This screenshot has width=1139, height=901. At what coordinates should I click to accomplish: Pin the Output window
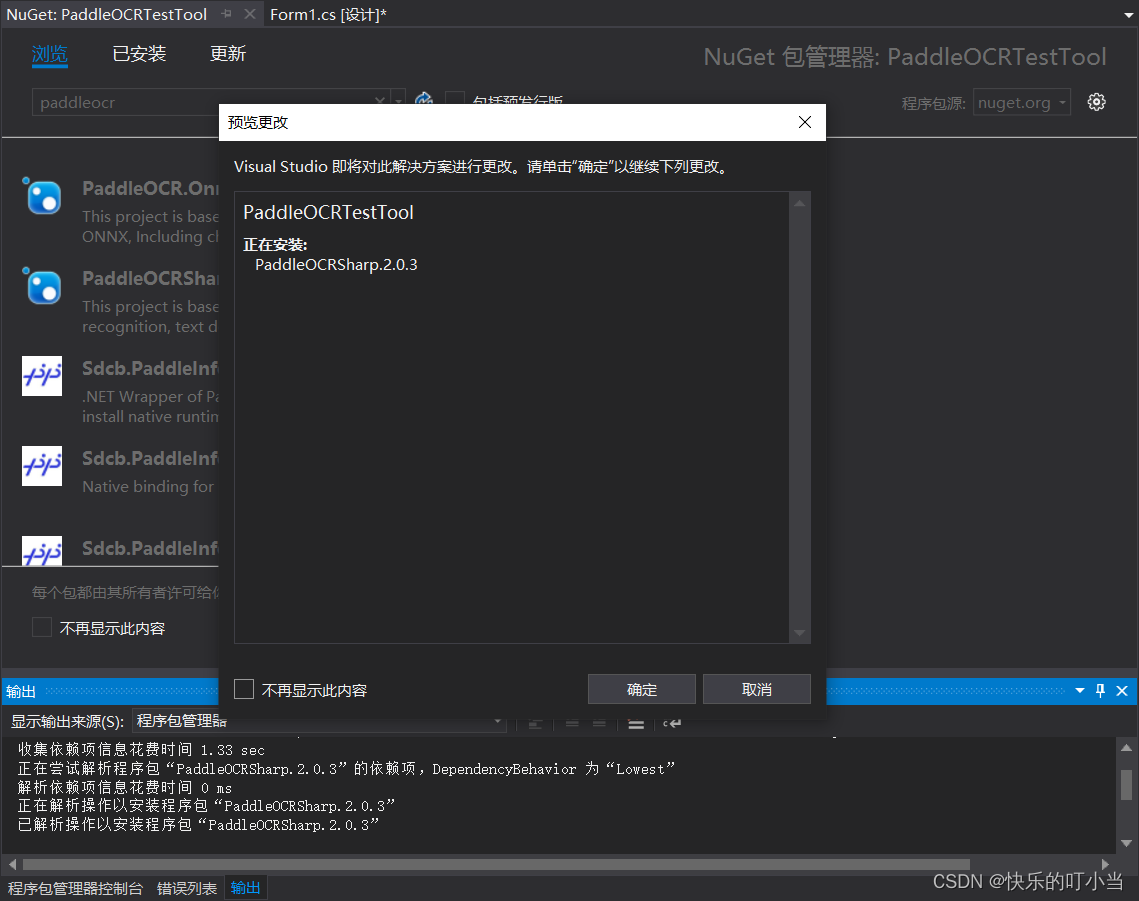[1100, 690]
